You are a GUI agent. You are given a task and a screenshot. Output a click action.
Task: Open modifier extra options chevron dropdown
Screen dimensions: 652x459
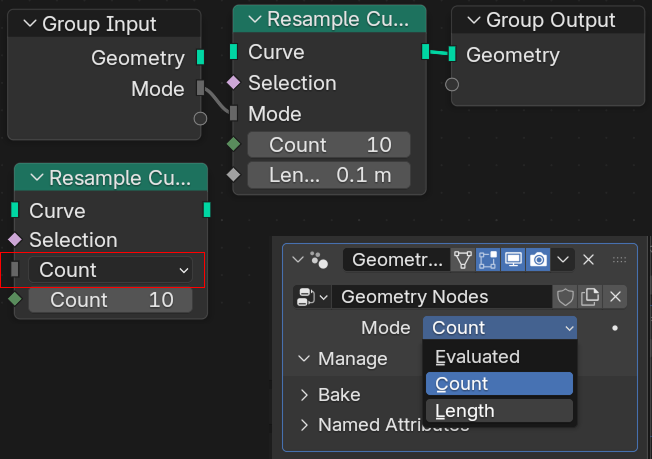pyautogui.click(x=564, y=260)
